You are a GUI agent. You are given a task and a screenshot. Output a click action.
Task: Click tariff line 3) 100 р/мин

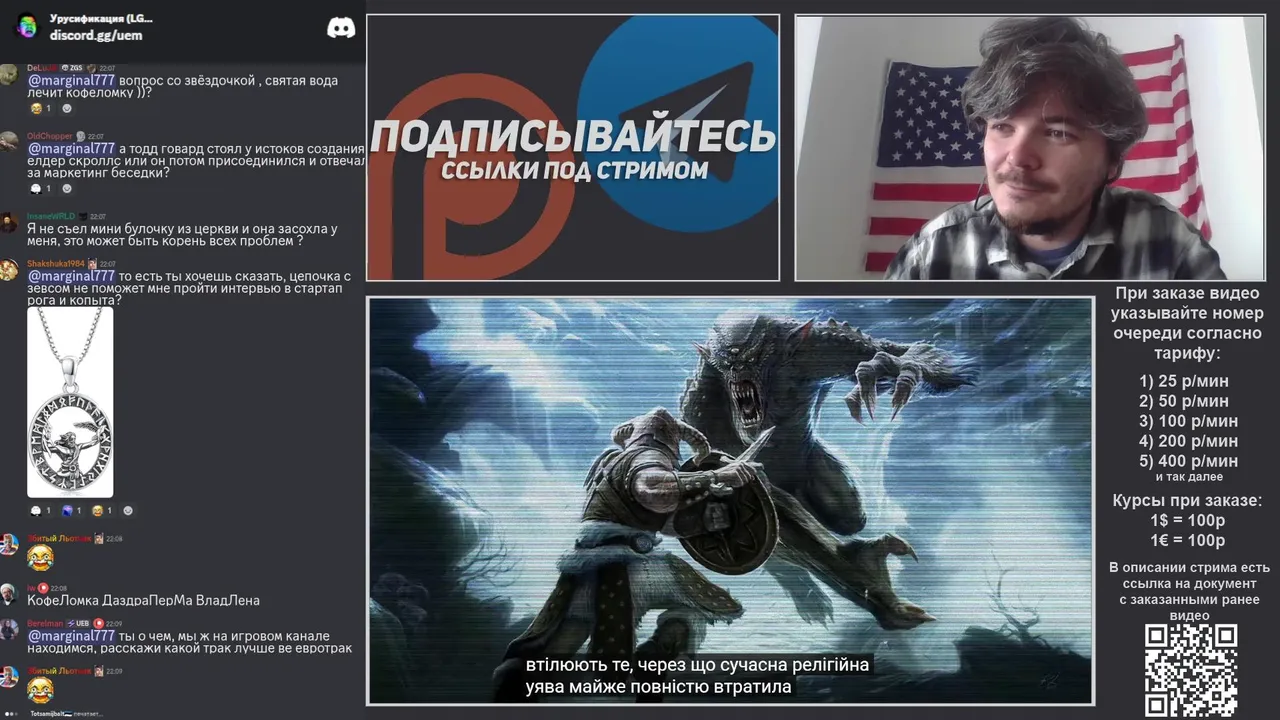1188,421
